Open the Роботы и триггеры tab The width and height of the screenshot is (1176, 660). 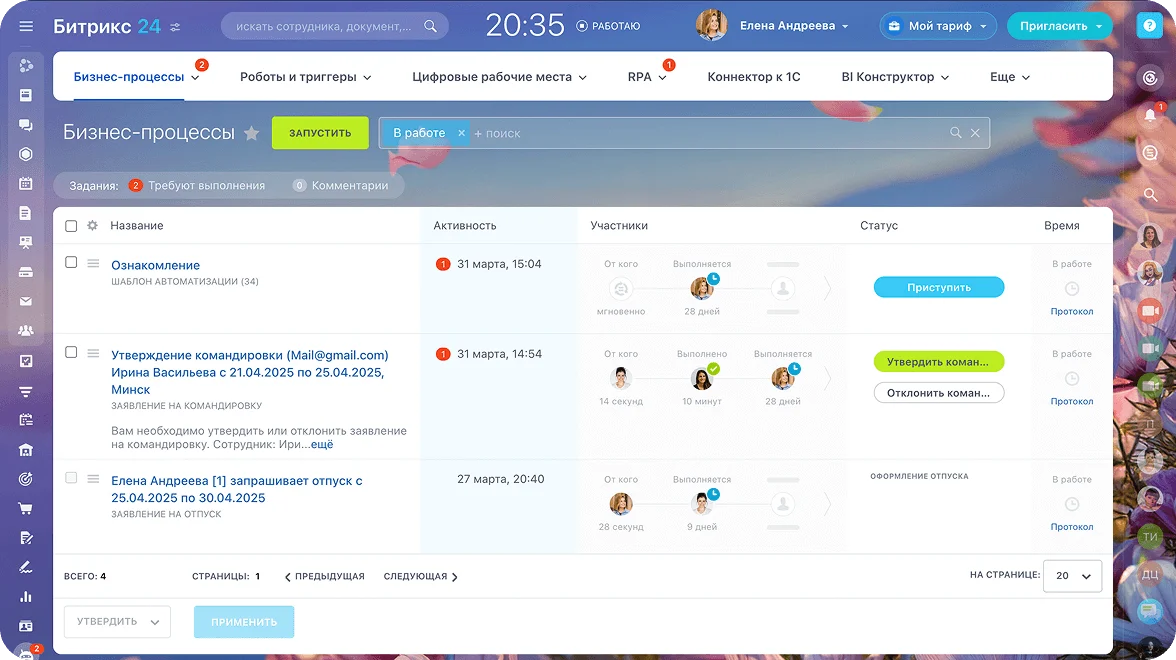[x=305, y=77]
